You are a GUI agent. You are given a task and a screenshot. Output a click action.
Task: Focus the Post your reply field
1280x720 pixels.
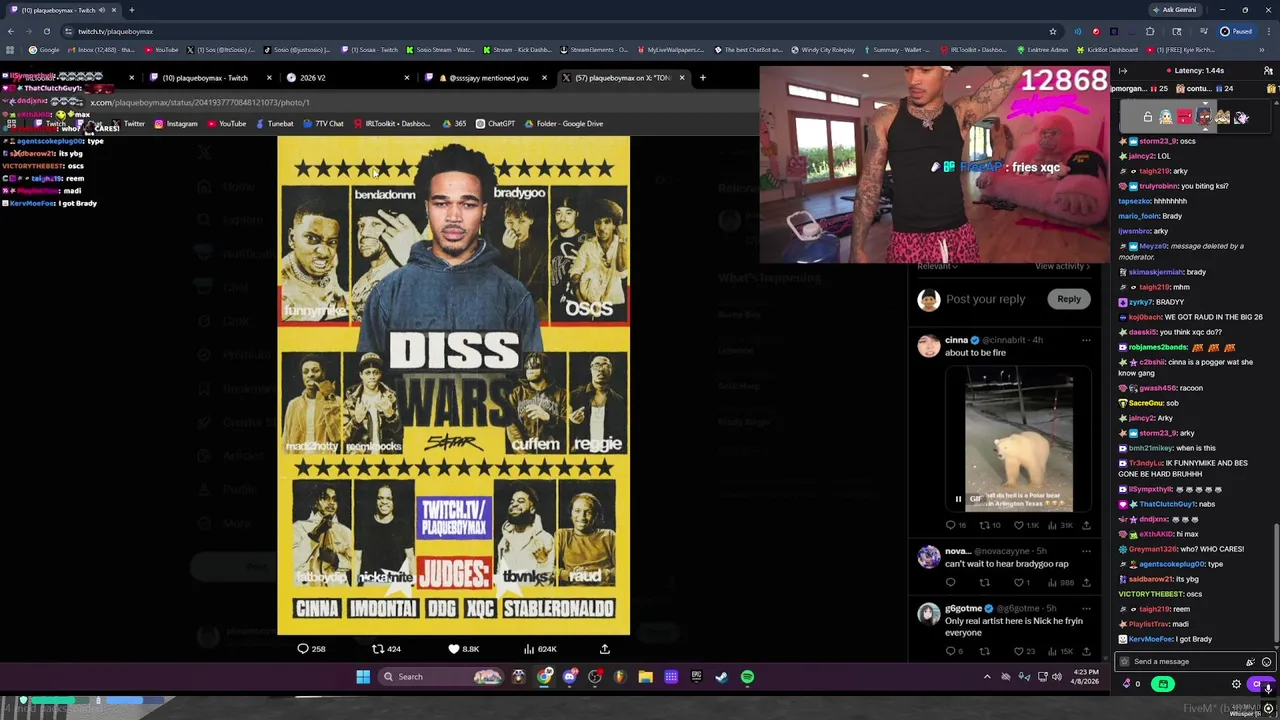pyautogui.click(x=985, y=299)
